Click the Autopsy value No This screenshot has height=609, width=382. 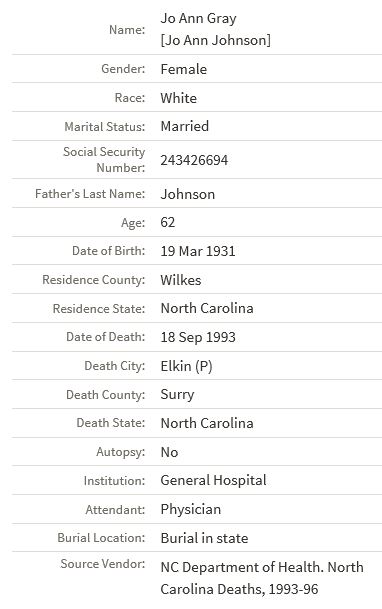click(x=169, y=452)
